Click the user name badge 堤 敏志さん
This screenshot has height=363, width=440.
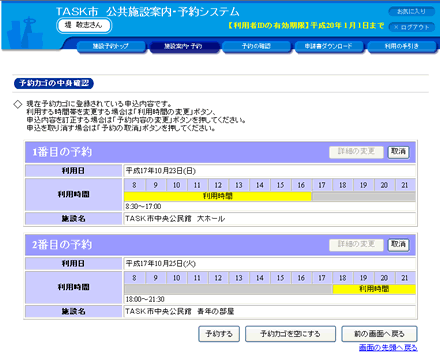pyautogui.click(x=84, y=25)
